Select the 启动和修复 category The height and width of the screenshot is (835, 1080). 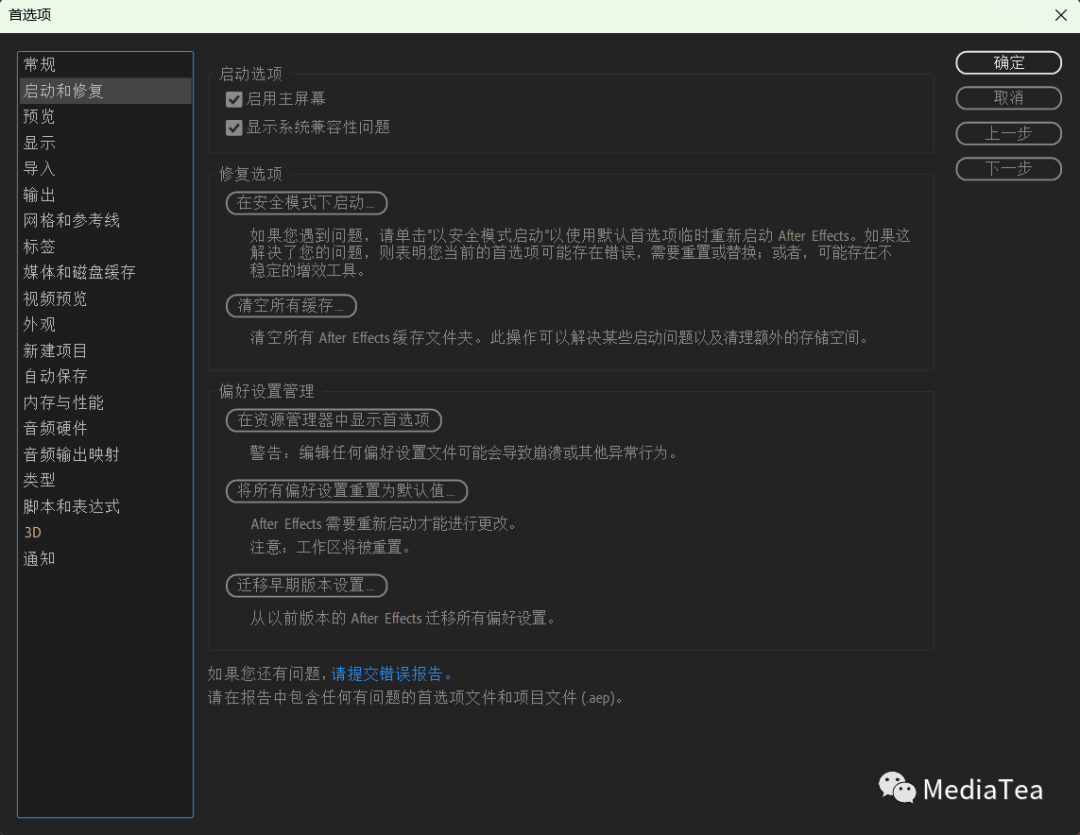click(105, 91)
